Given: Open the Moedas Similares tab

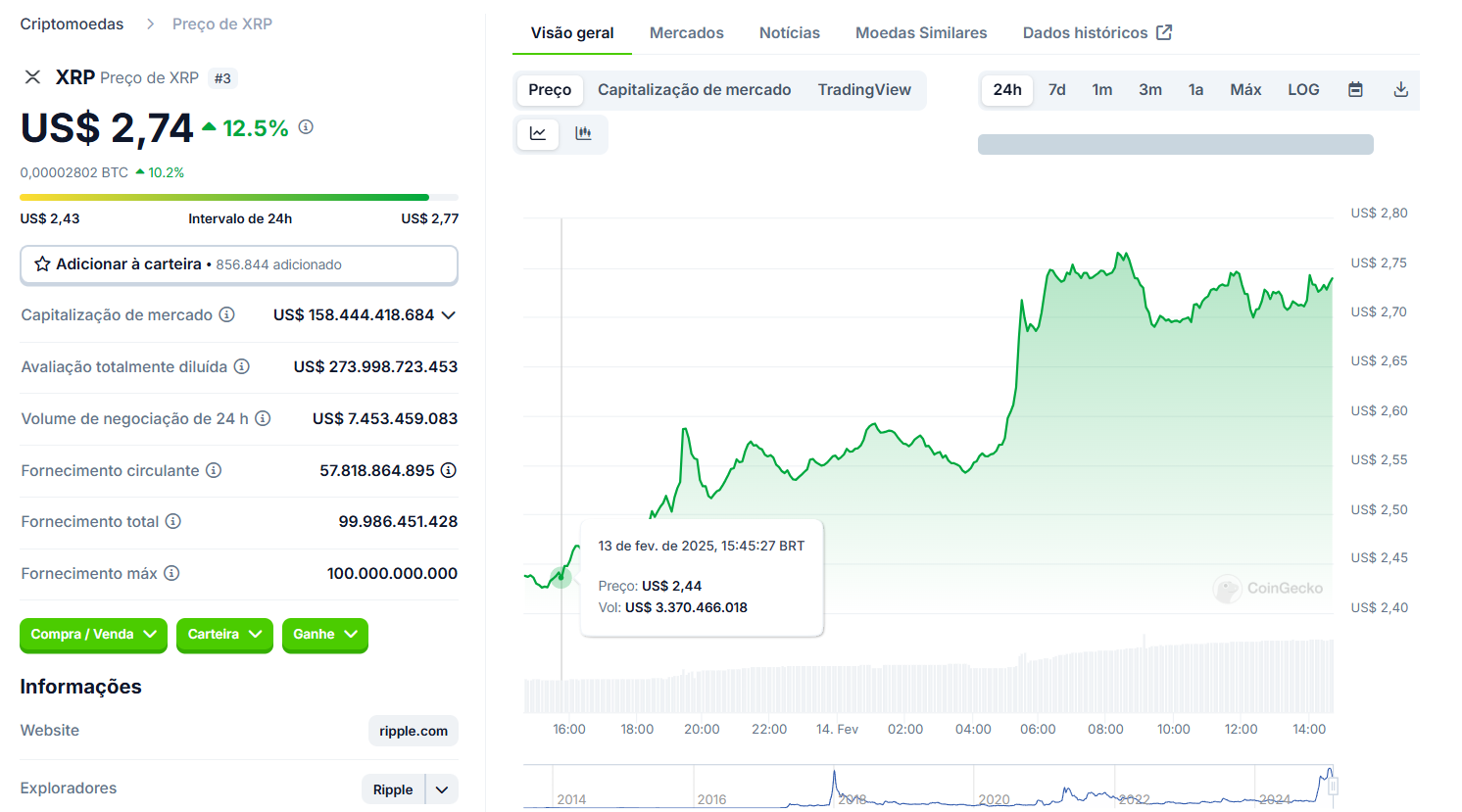Looking at the screenshot, I should pyautogui.click(x=921, y=32).
